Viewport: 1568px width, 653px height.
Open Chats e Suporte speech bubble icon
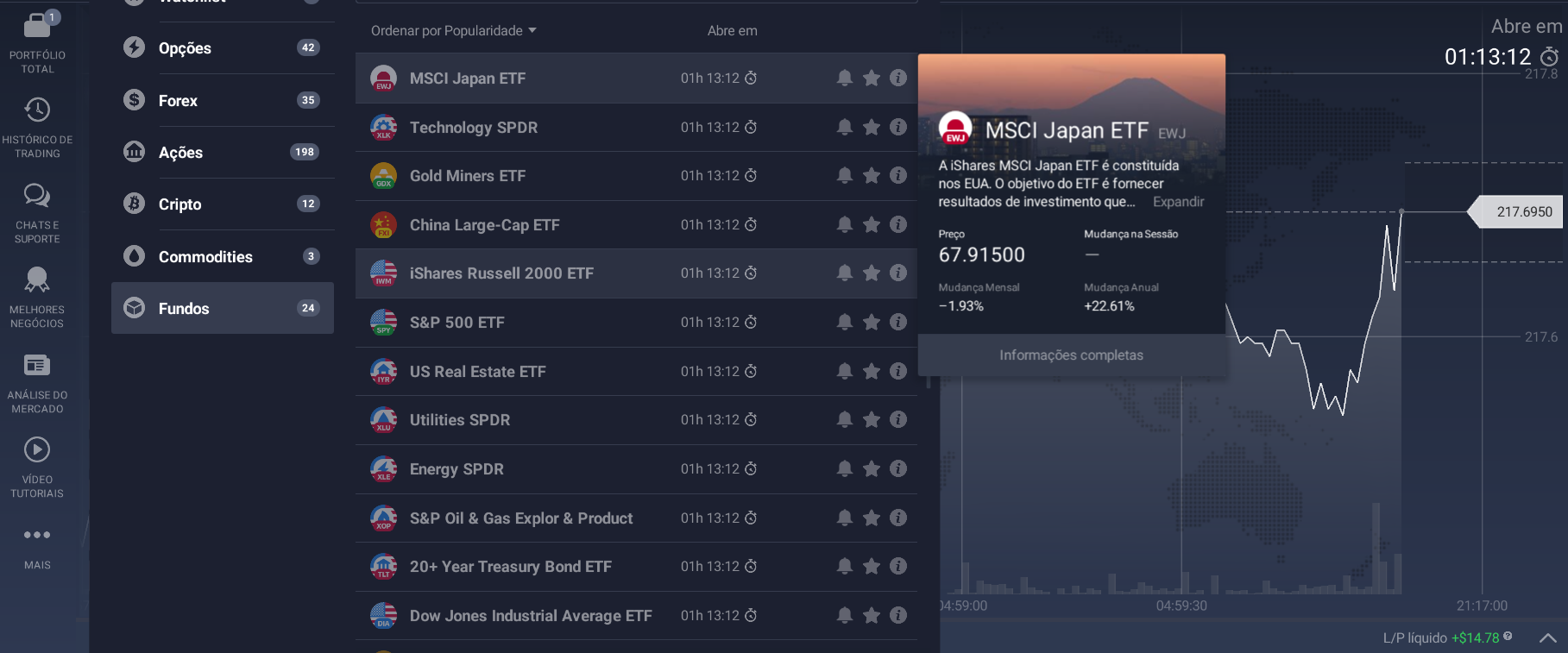(x=37, y=195)
